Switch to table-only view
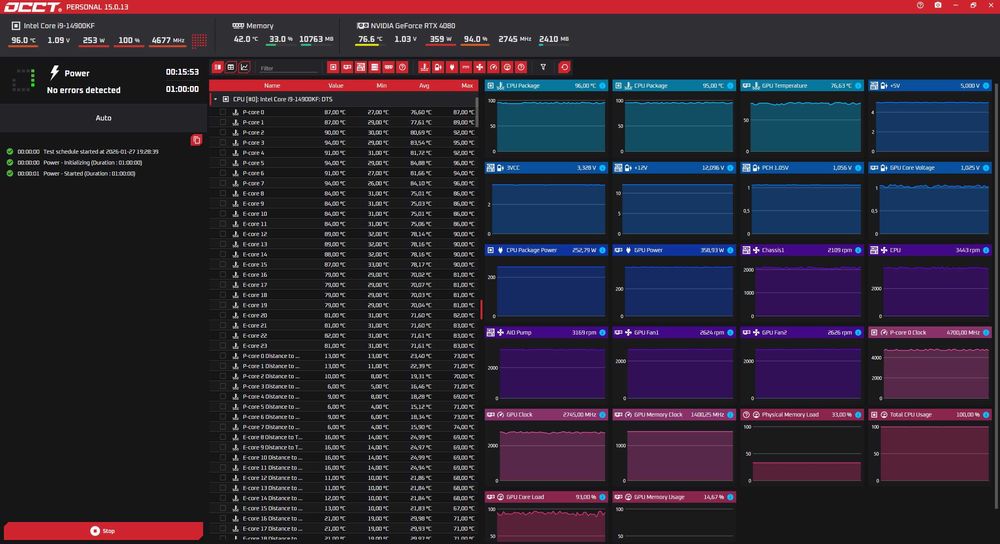Image resolution: width=1000 pixels, height=544 pixels. (231, 67)
